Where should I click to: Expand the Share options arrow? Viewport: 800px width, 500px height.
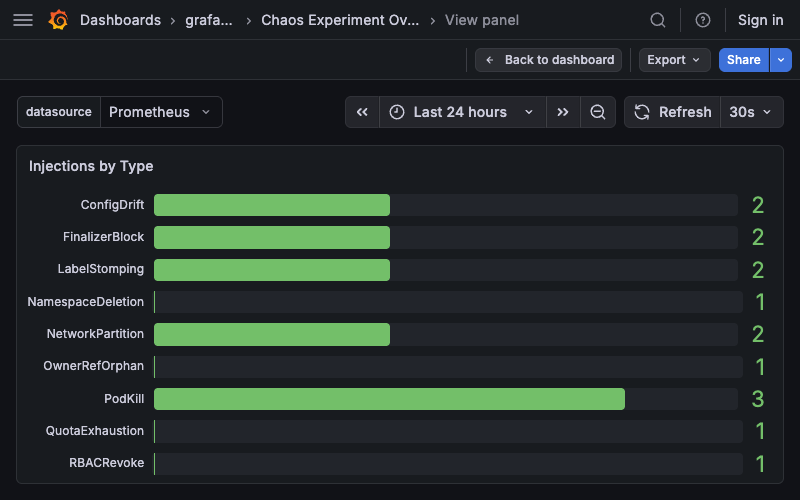tap(780, 60)
